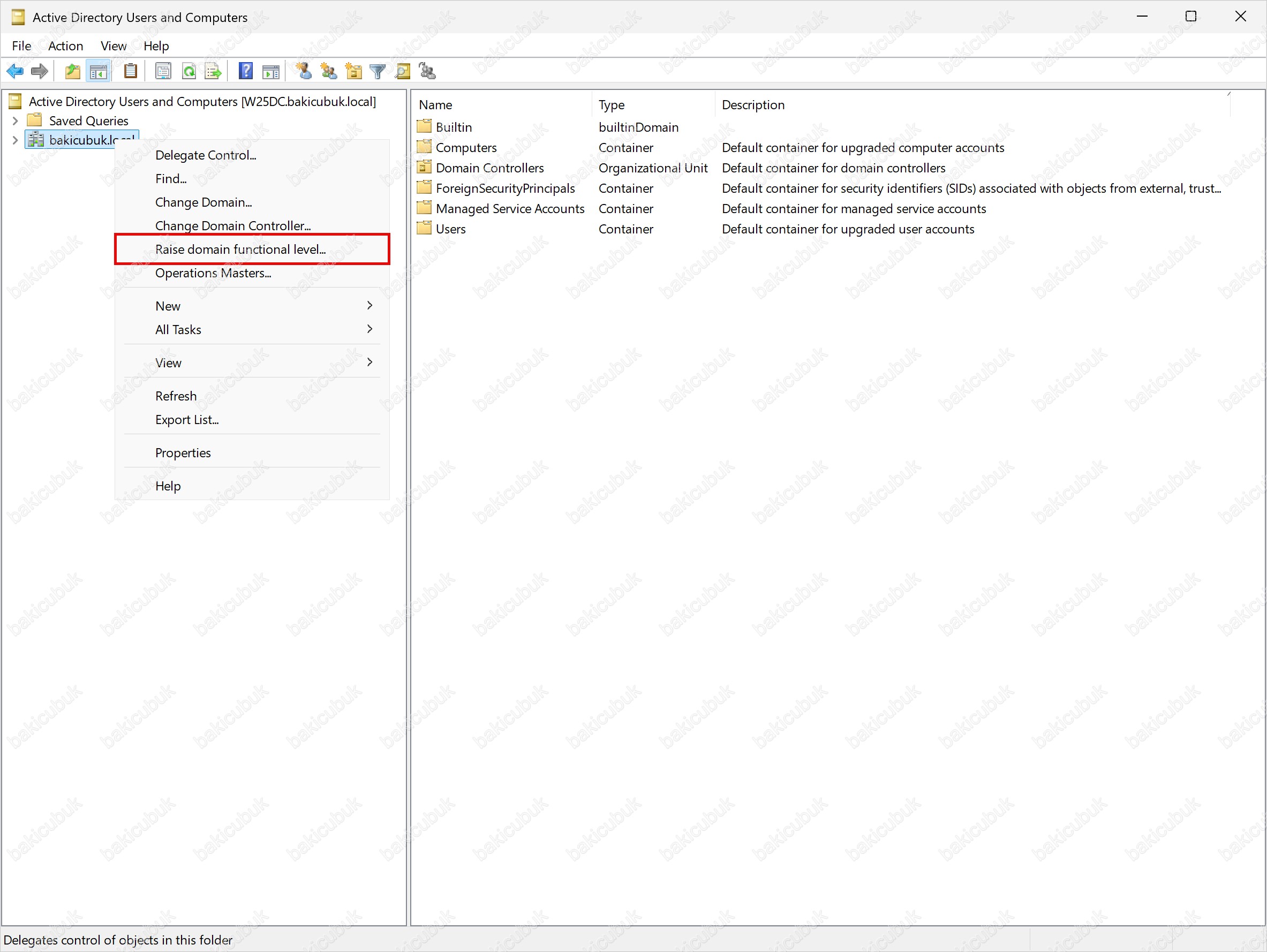Screen dimensions: 1267x952
Task: Open the New submenu arrow
Action: (370, 305)
